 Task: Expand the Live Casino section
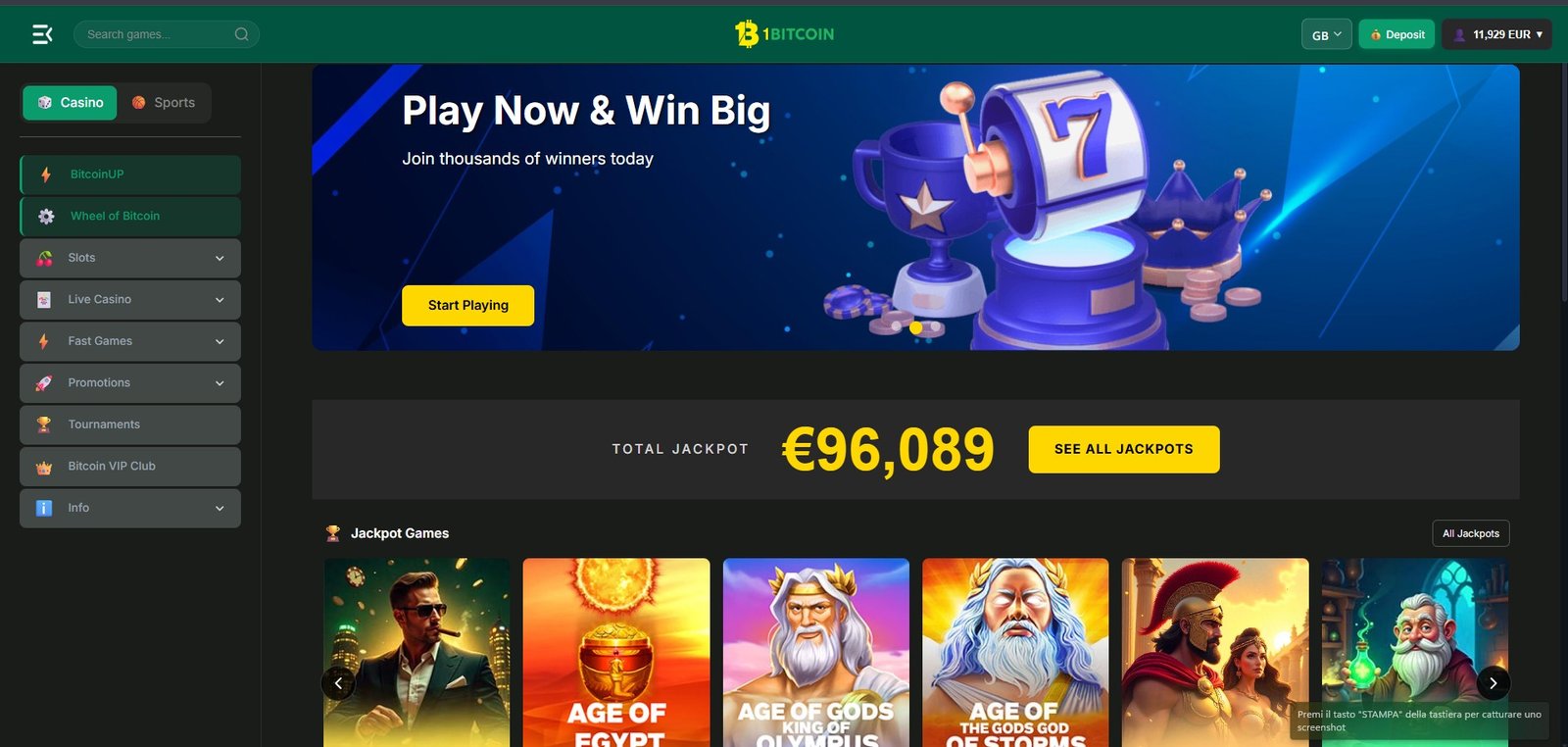130,300
